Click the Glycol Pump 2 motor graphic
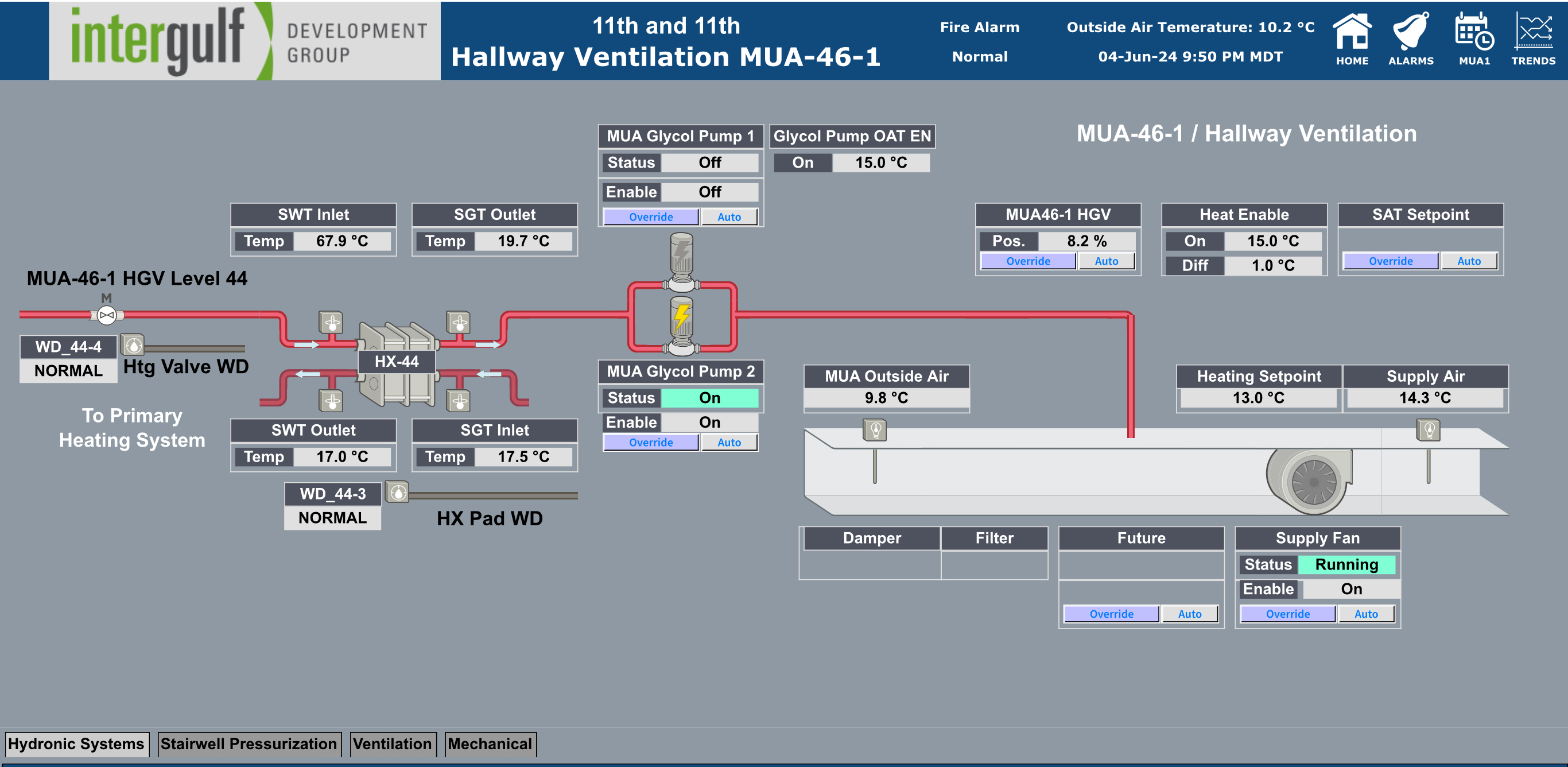The image size is (1568, 767). click(x=682, y=326)
